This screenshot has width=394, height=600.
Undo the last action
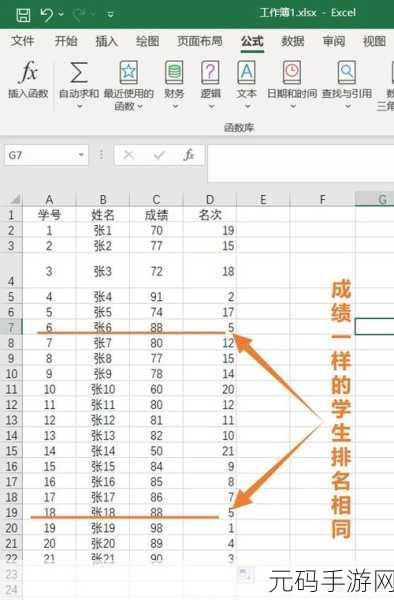[x=47, y=15]
